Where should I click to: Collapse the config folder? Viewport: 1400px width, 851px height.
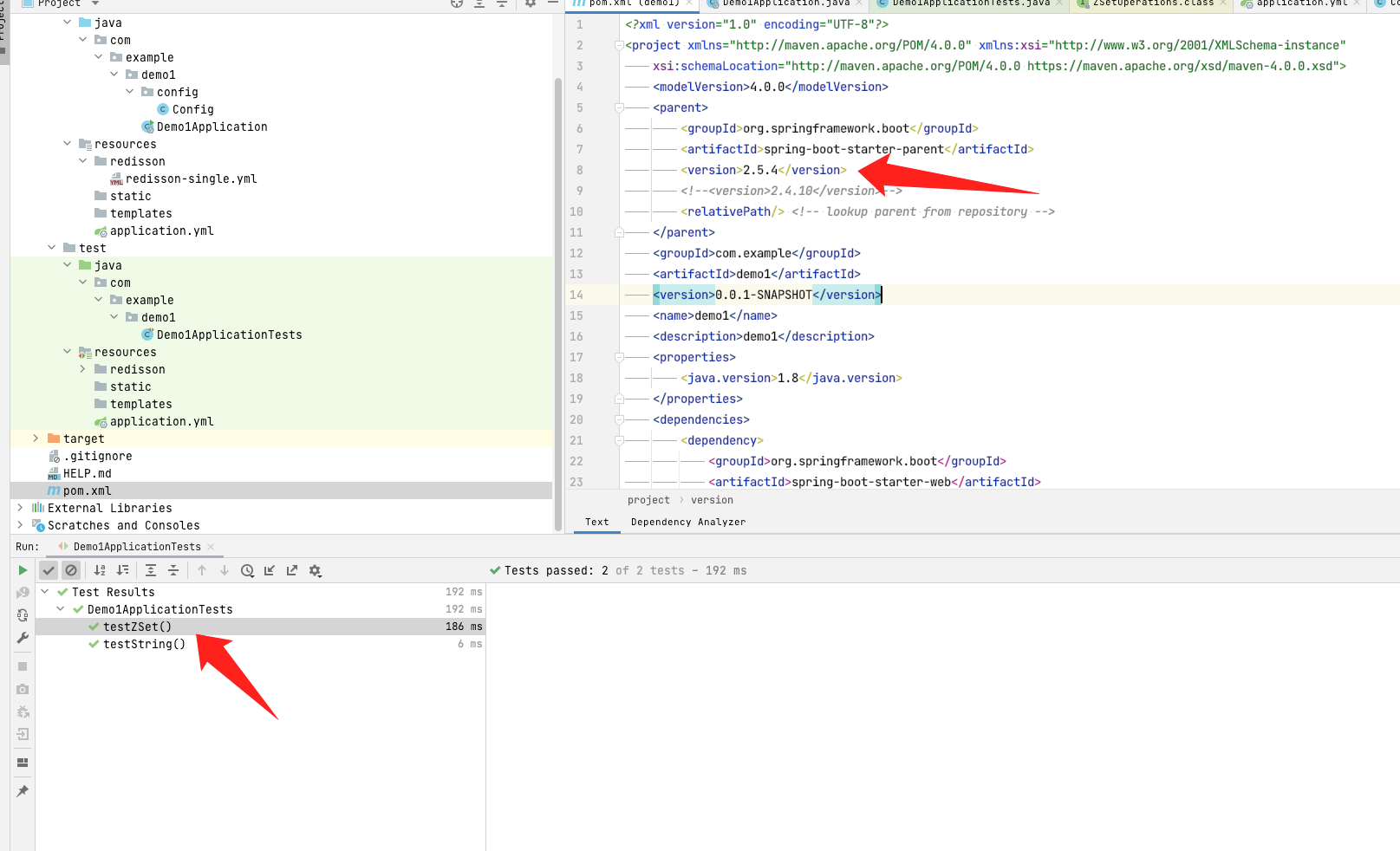130,92
